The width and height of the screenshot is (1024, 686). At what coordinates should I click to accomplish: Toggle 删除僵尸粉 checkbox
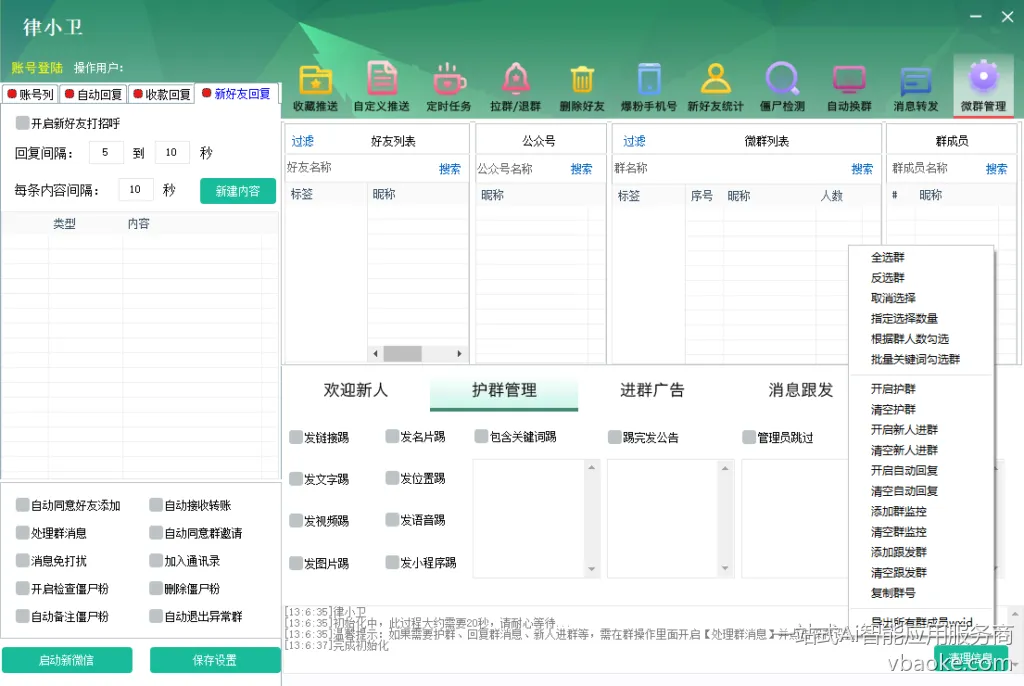pyautogui.click(x=155, y=588)
